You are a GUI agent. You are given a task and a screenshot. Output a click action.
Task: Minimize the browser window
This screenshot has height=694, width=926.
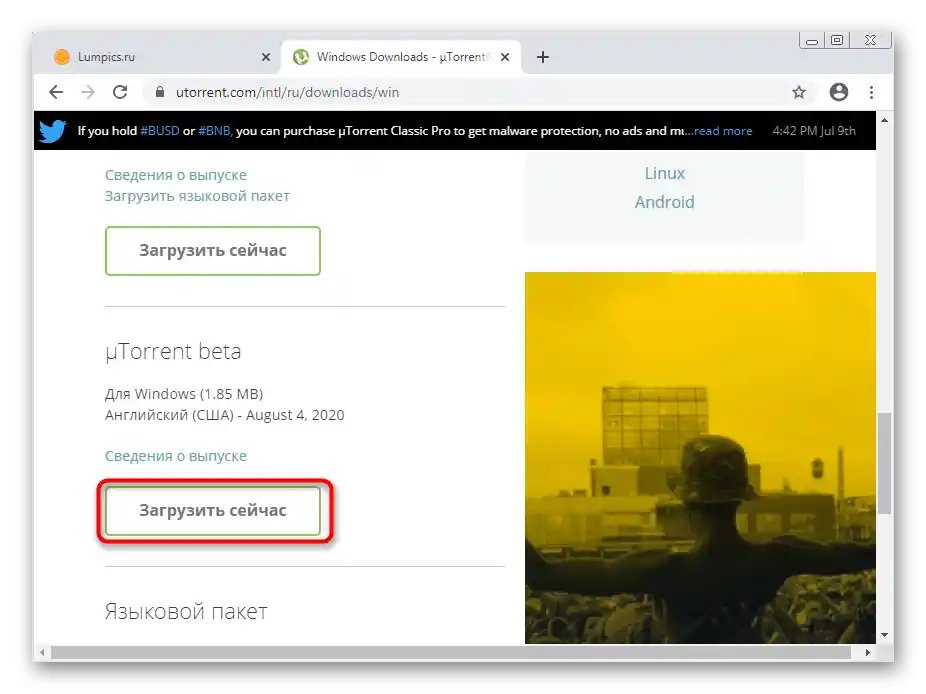tap(812, 41)
